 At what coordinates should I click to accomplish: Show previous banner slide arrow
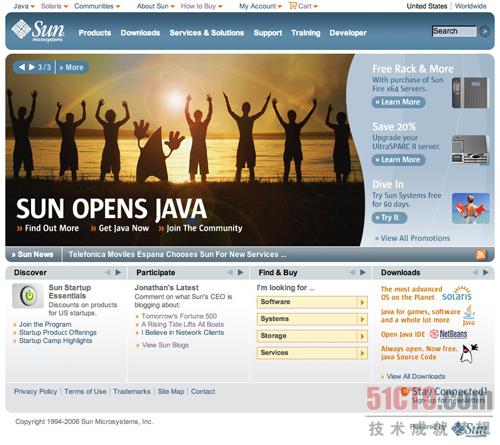[x=22, y=67]
